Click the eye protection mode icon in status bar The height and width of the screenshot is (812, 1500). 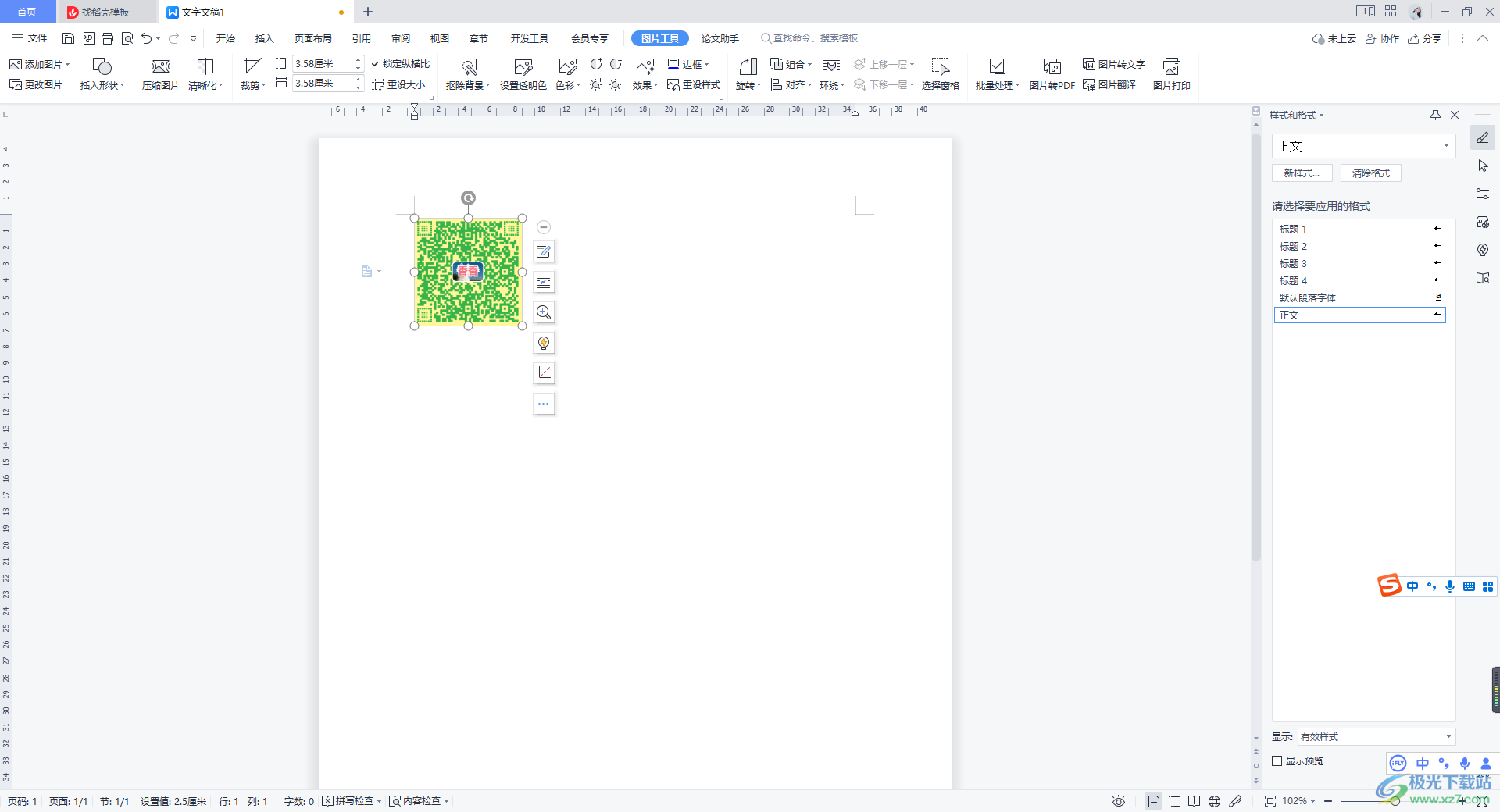[x=1119, y=801]
